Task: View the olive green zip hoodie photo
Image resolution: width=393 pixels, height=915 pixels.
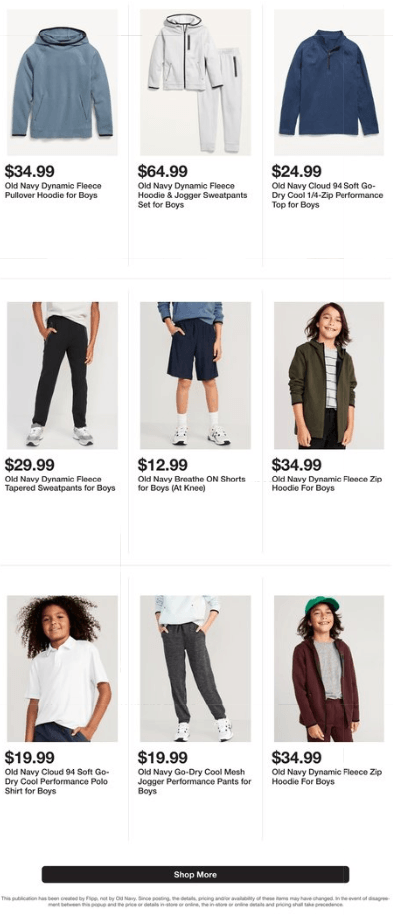Action: pos(329,375)
